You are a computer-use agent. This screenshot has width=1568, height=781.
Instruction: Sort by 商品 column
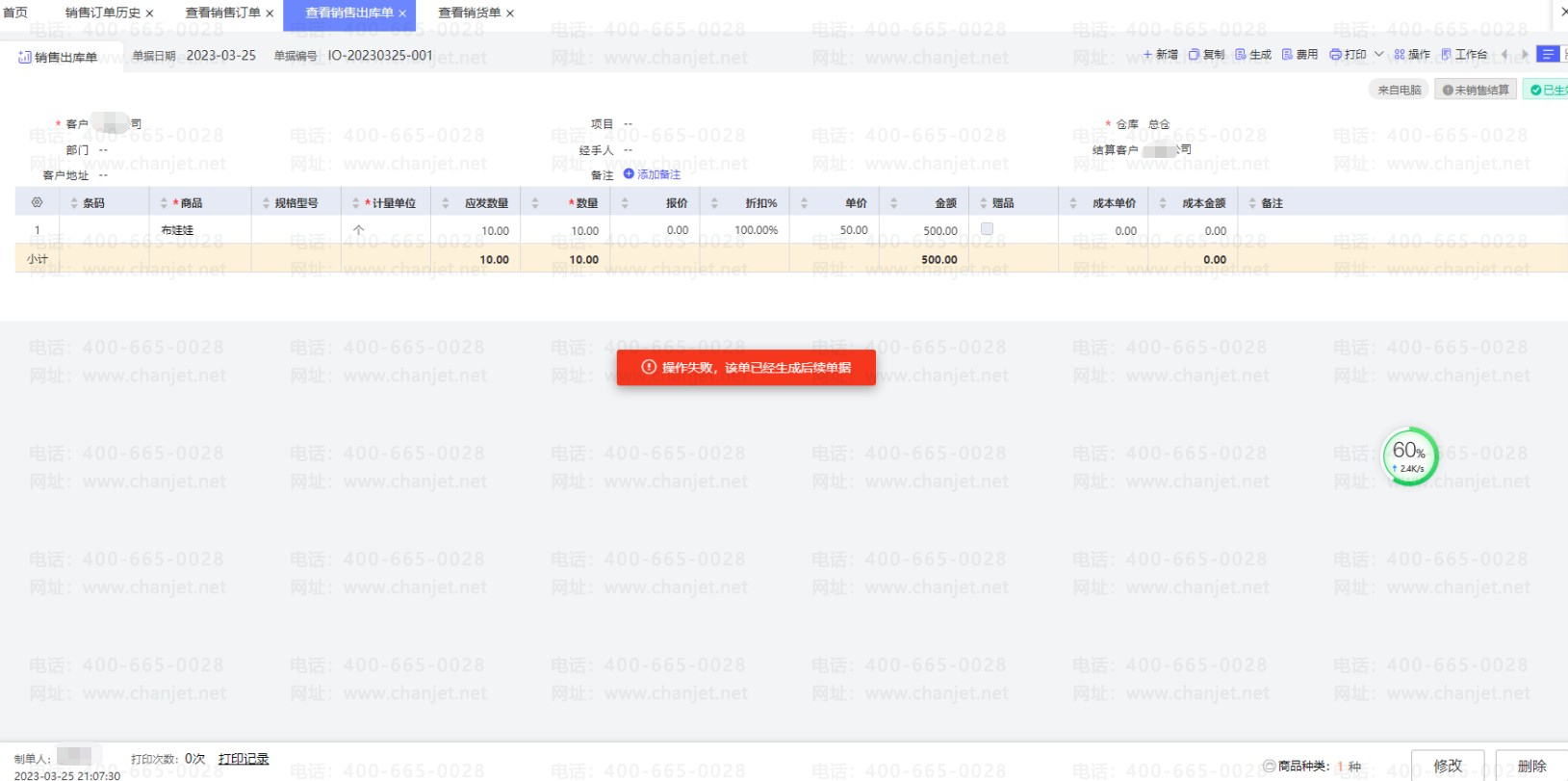click(x=164, y=203)
